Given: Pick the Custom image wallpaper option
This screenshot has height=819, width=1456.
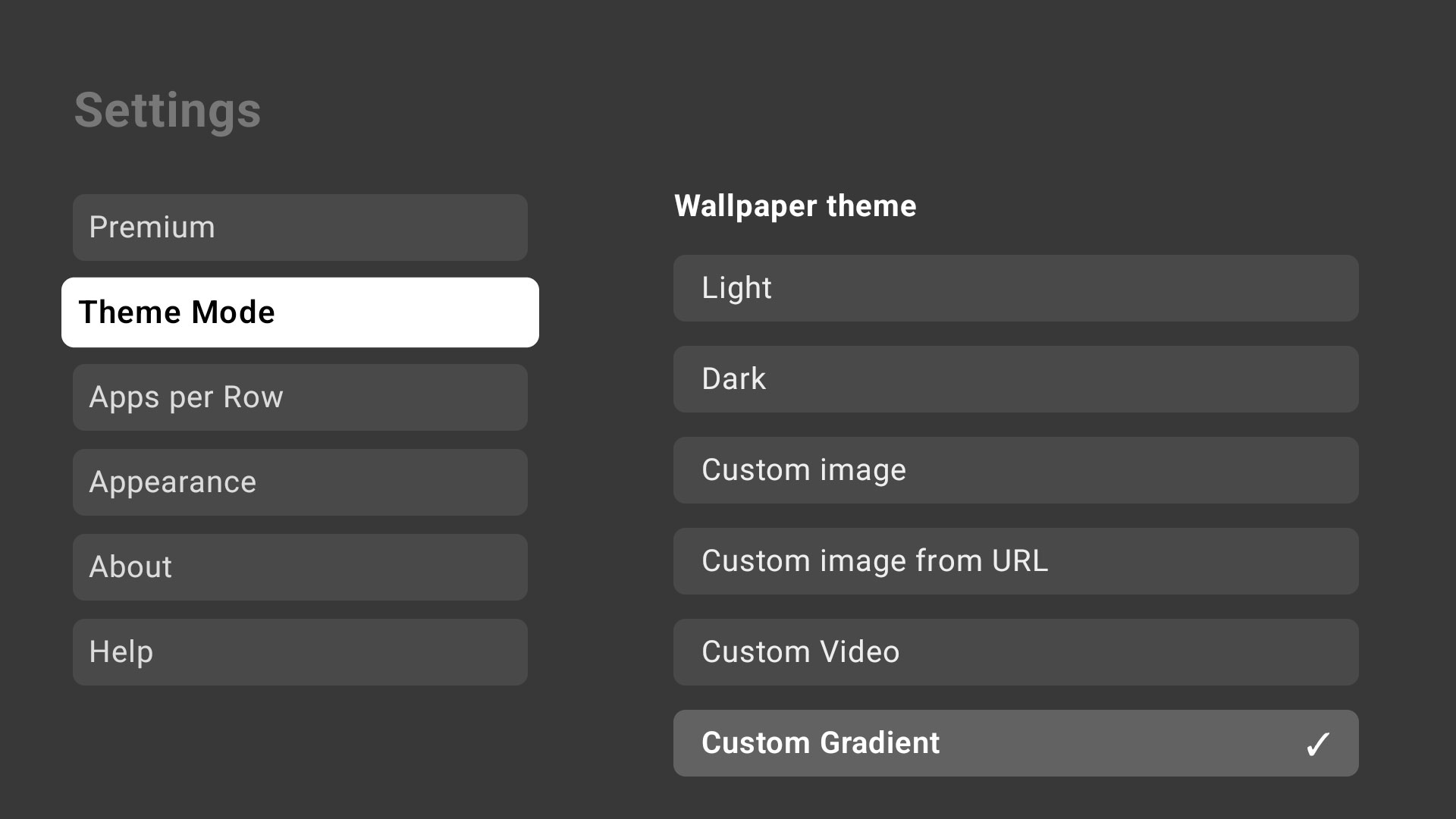Looking at the screenshot, I should point(1015,470).
